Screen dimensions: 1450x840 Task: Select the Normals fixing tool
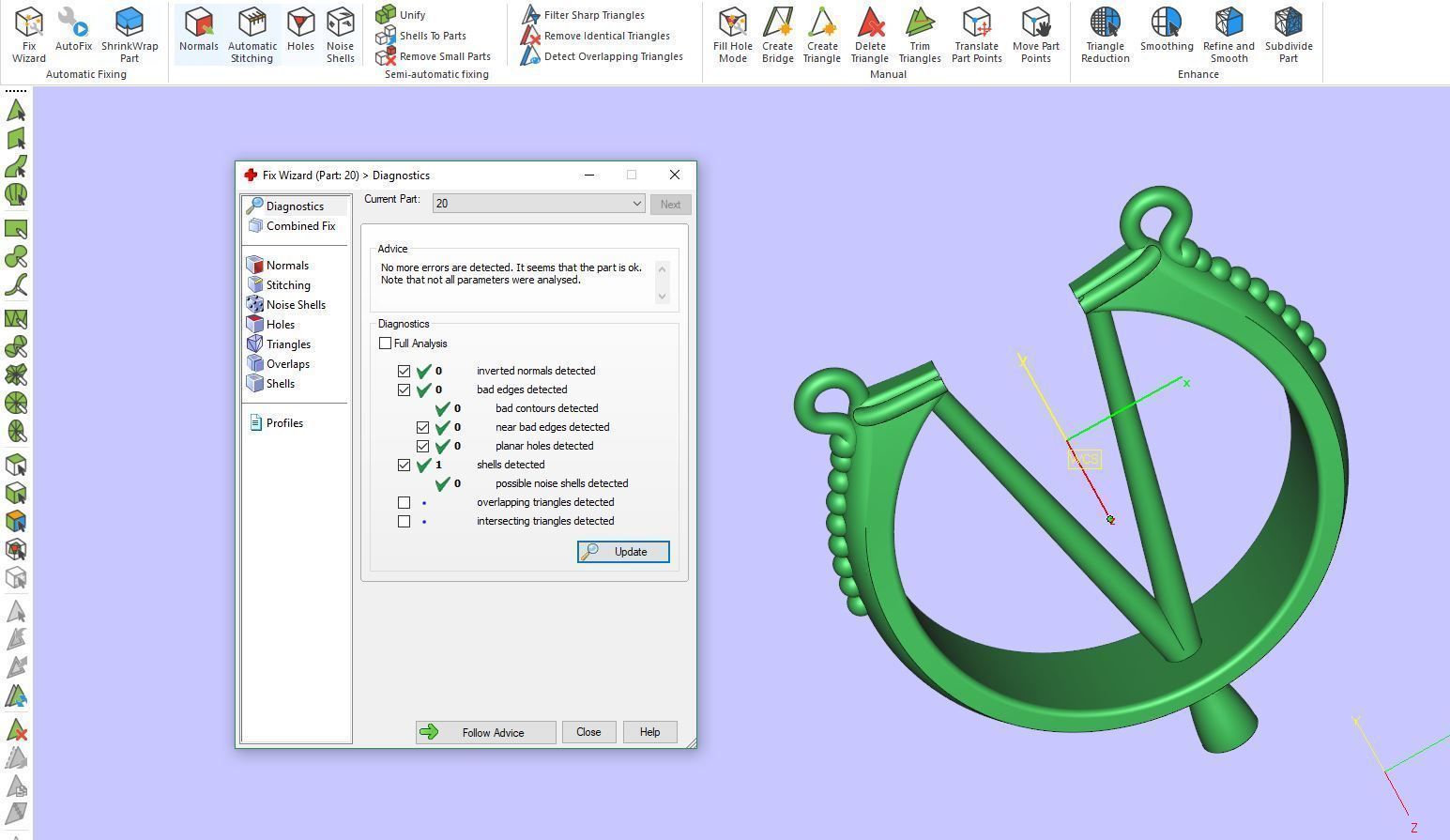(x=198, y=29)
